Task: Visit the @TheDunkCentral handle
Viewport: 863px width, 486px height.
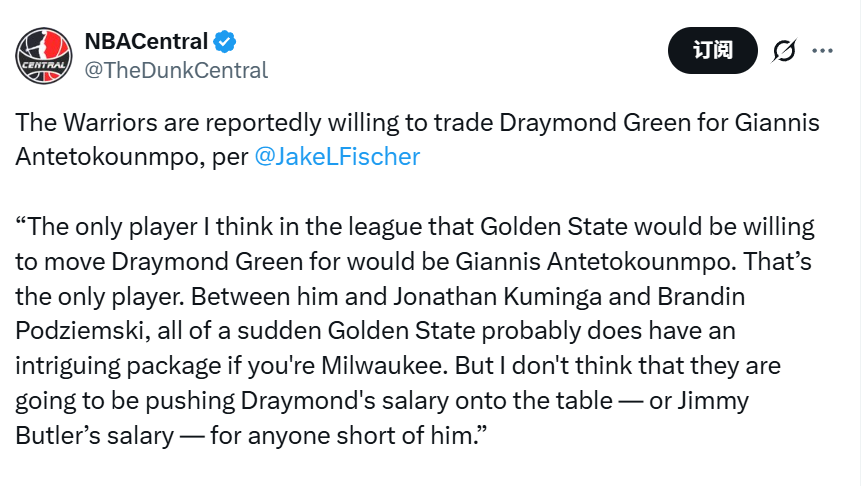Action: point(176,70)
